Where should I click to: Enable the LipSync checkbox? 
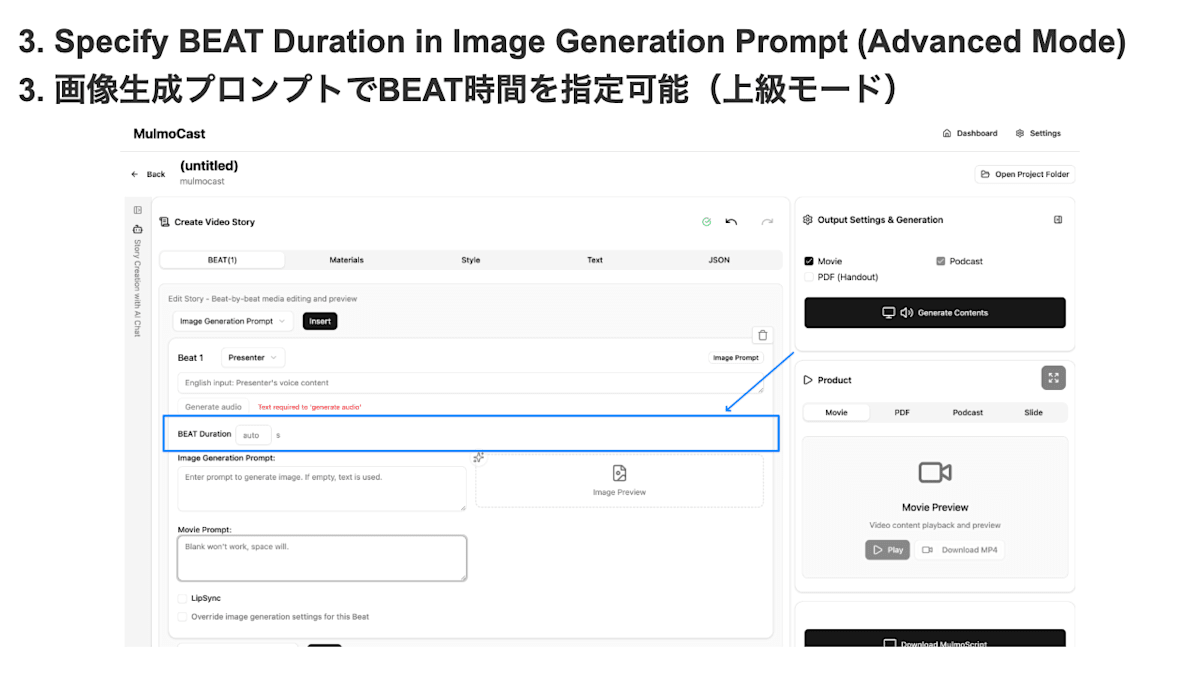click(182, 598)
